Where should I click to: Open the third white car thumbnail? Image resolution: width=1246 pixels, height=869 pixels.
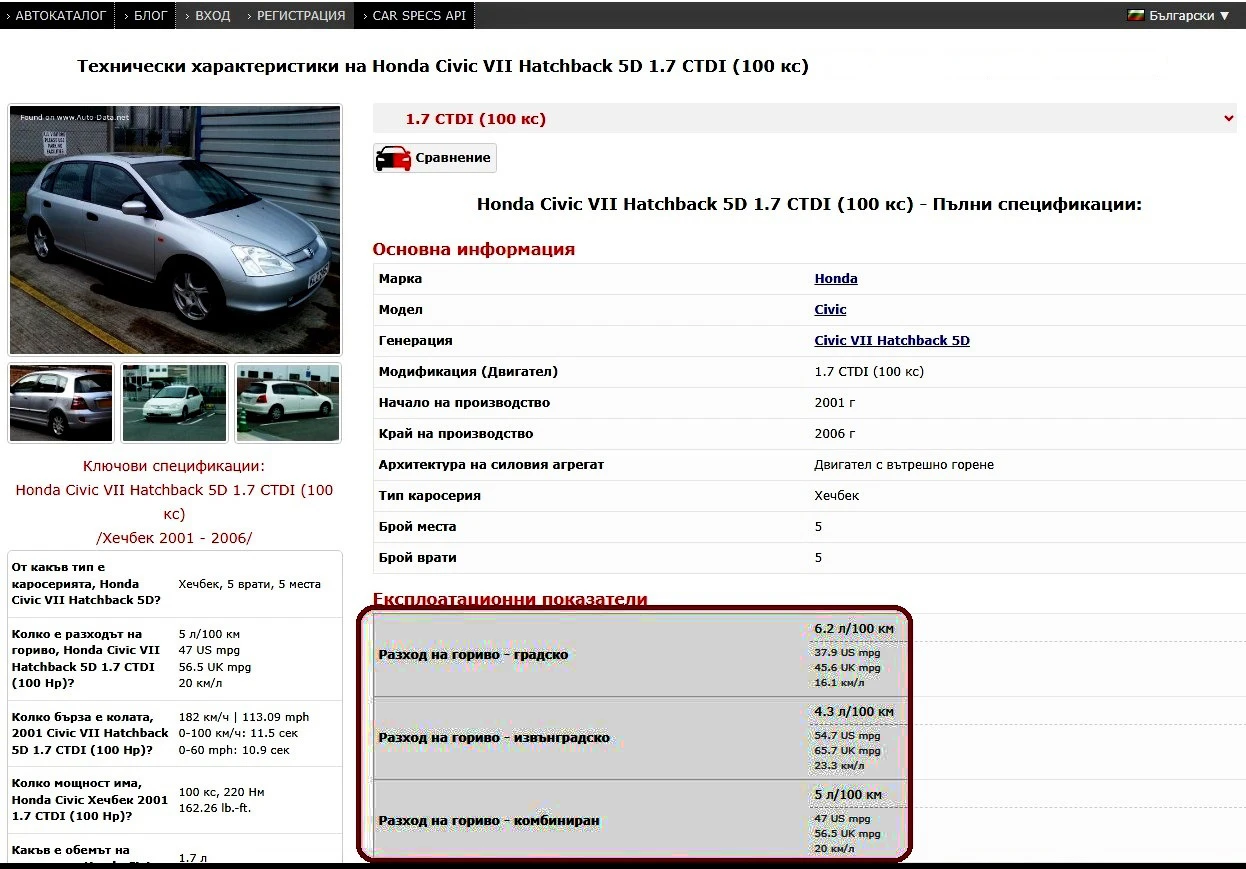tap(288, 403)
